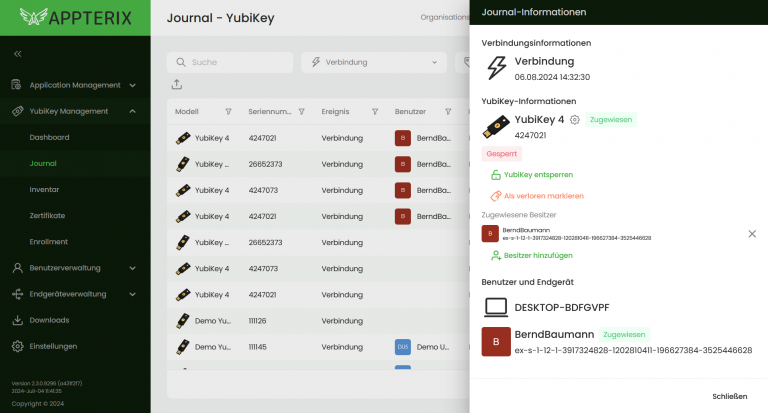
Task: Open Inventar page
Action: point(44,189)
